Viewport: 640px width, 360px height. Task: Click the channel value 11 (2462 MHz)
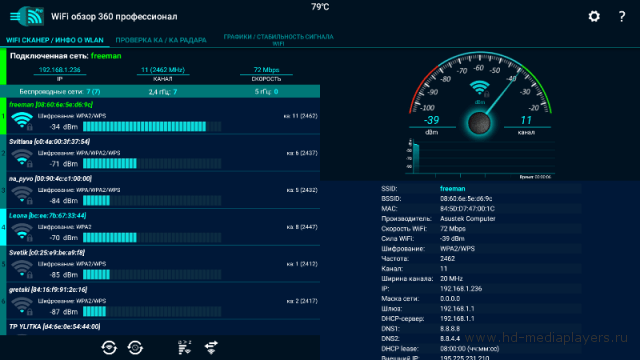(163, 70)
